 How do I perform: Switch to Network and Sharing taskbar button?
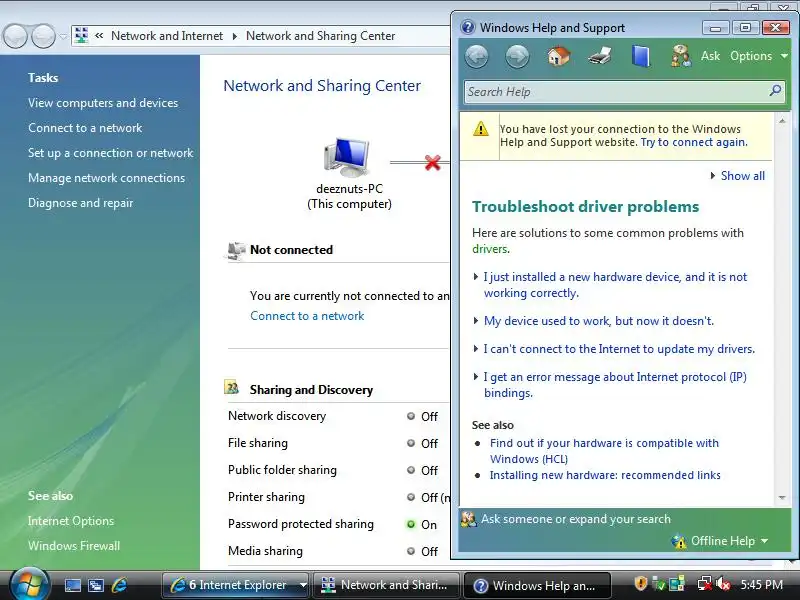point(386,585)
